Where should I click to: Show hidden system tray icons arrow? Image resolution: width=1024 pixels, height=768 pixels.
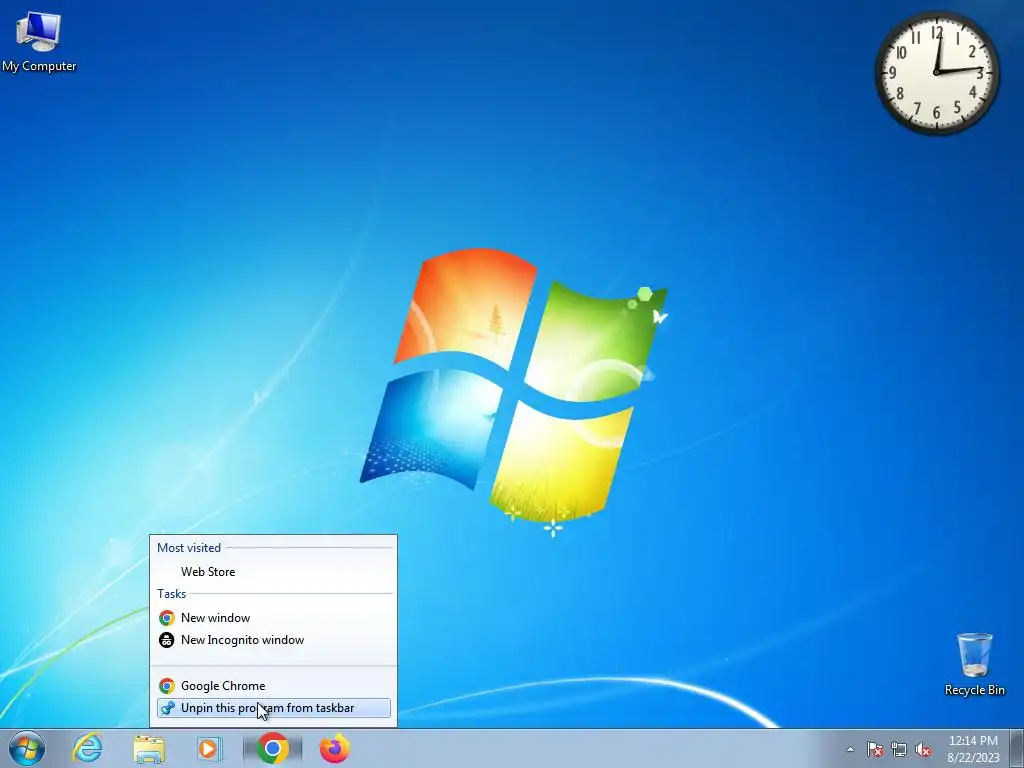click(x=850, y=749)
